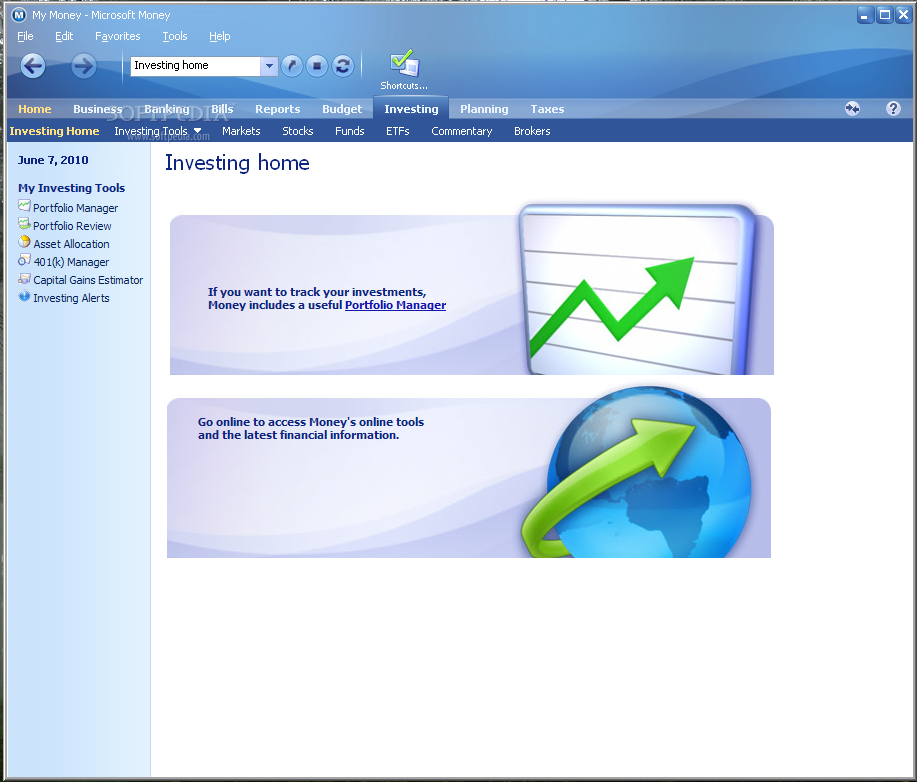Switch to the Banking tab
Screen dimensions: 917x782
tap(167, 109)
